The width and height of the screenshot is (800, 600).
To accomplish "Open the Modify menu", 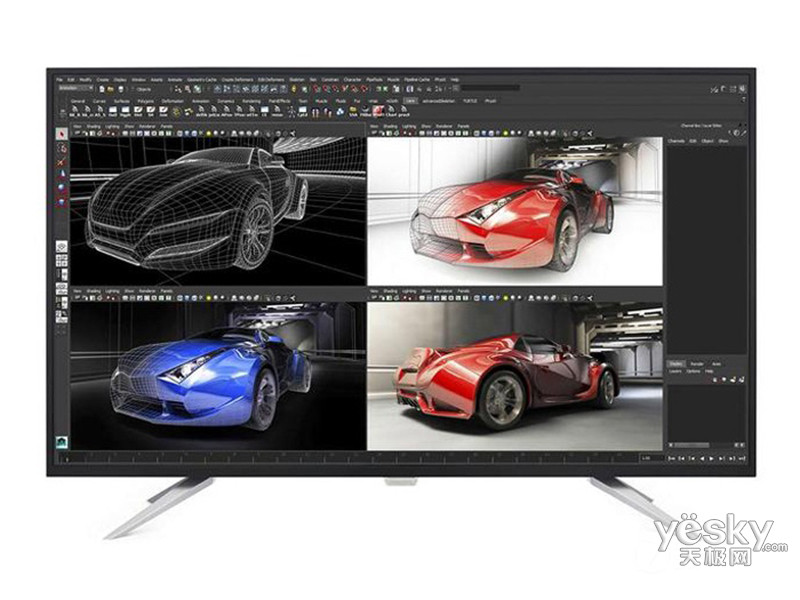I will tap(86, 80).
